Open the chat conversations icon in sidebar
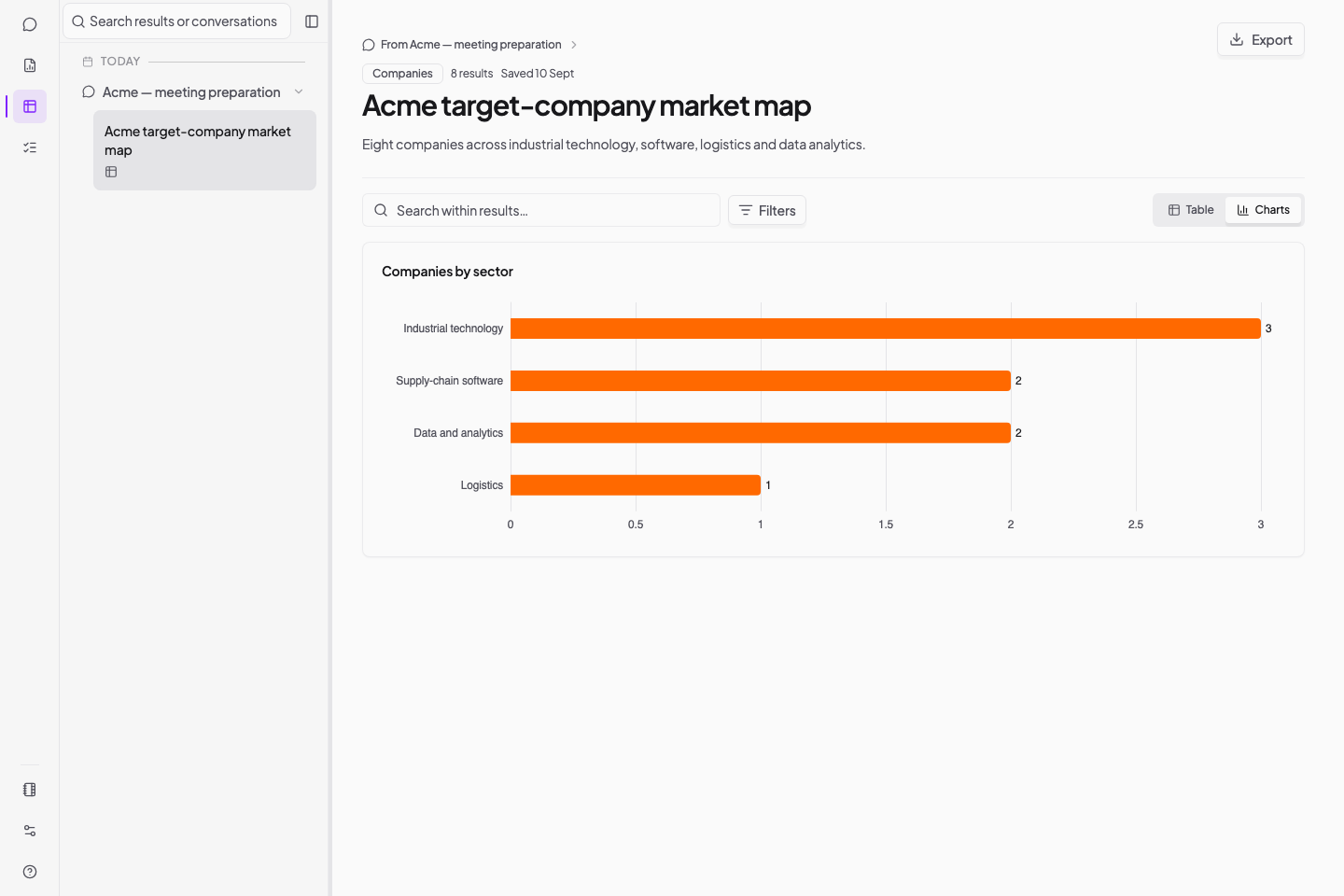This screenshot has height=896, width=1344. pyautogui.click(x=30, y=24)
